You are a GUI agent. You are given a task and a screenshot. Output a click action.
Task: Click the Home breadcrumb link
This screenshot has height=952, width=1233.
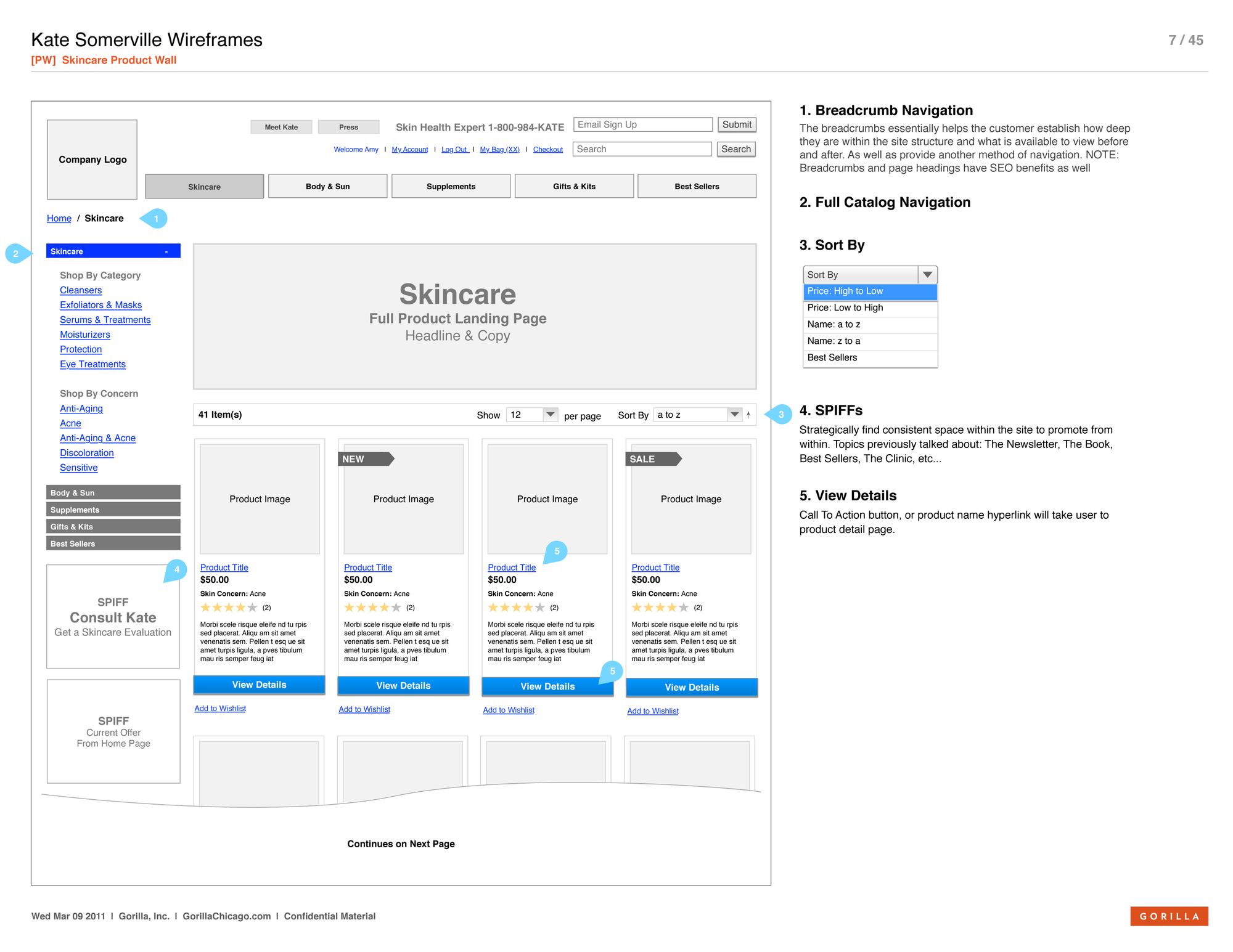(x=59, y=218)
